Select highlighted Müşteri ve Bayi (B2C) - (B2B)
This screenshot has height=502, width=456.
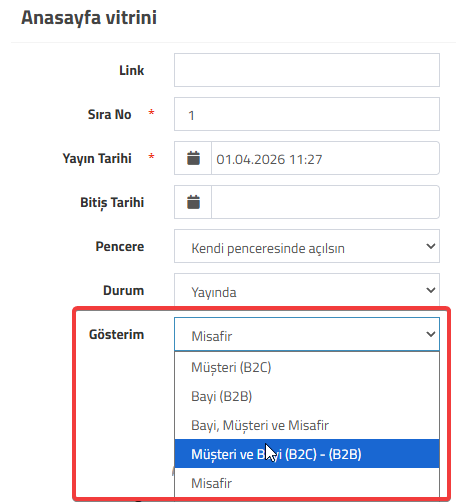tap(307, 454)
